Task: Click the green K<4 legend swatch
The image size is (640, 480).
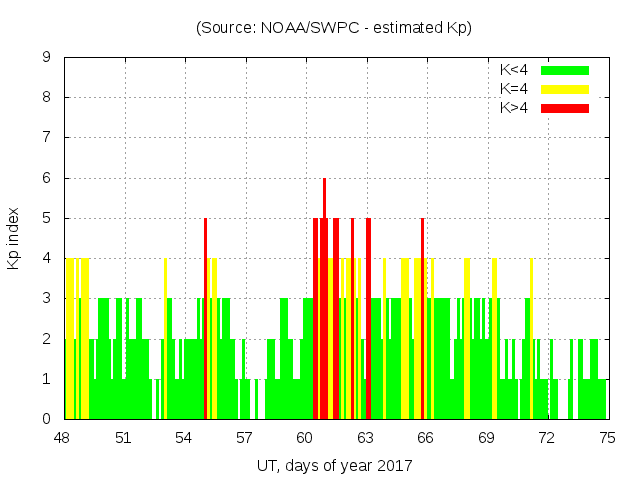Action: pyautogui.click(x=565, y=70)
